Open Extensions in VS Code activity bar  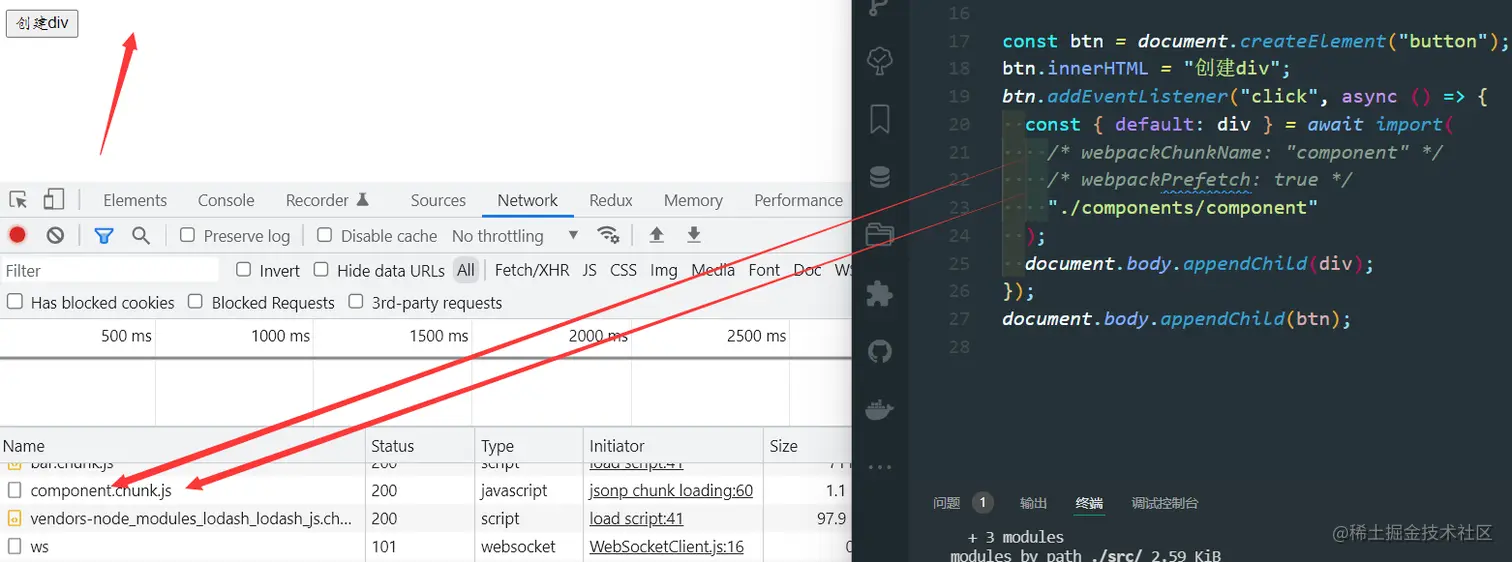[x=880, y=293]
